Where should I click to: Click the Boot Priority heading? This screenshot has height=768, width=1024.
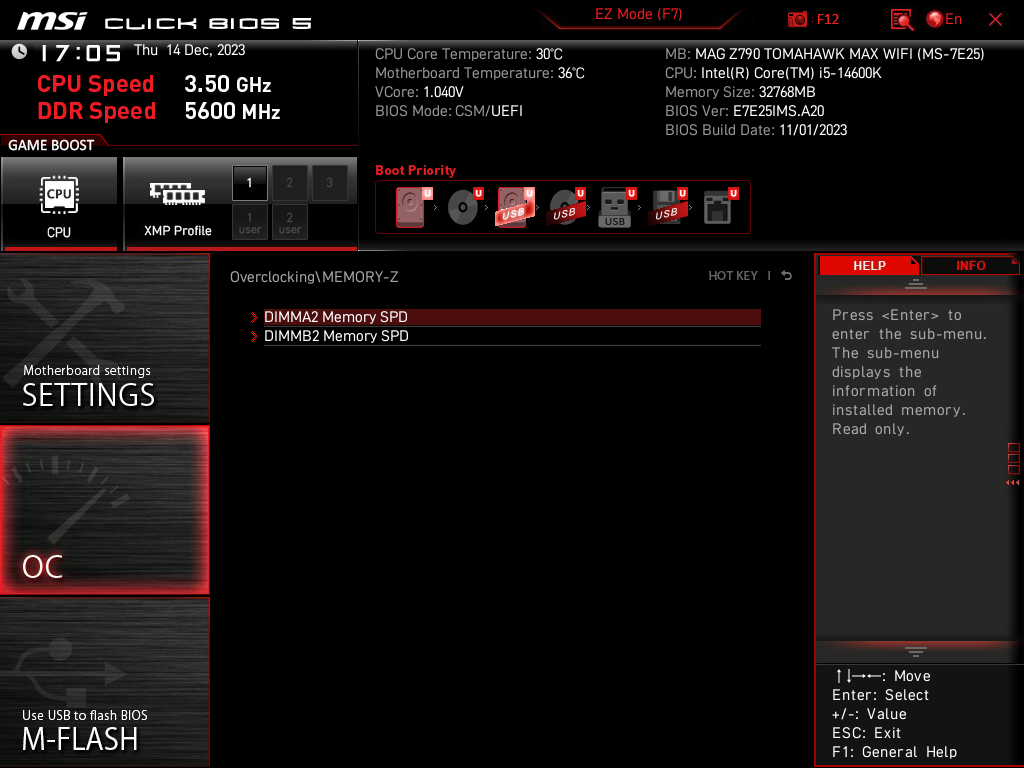click(415, 170)
